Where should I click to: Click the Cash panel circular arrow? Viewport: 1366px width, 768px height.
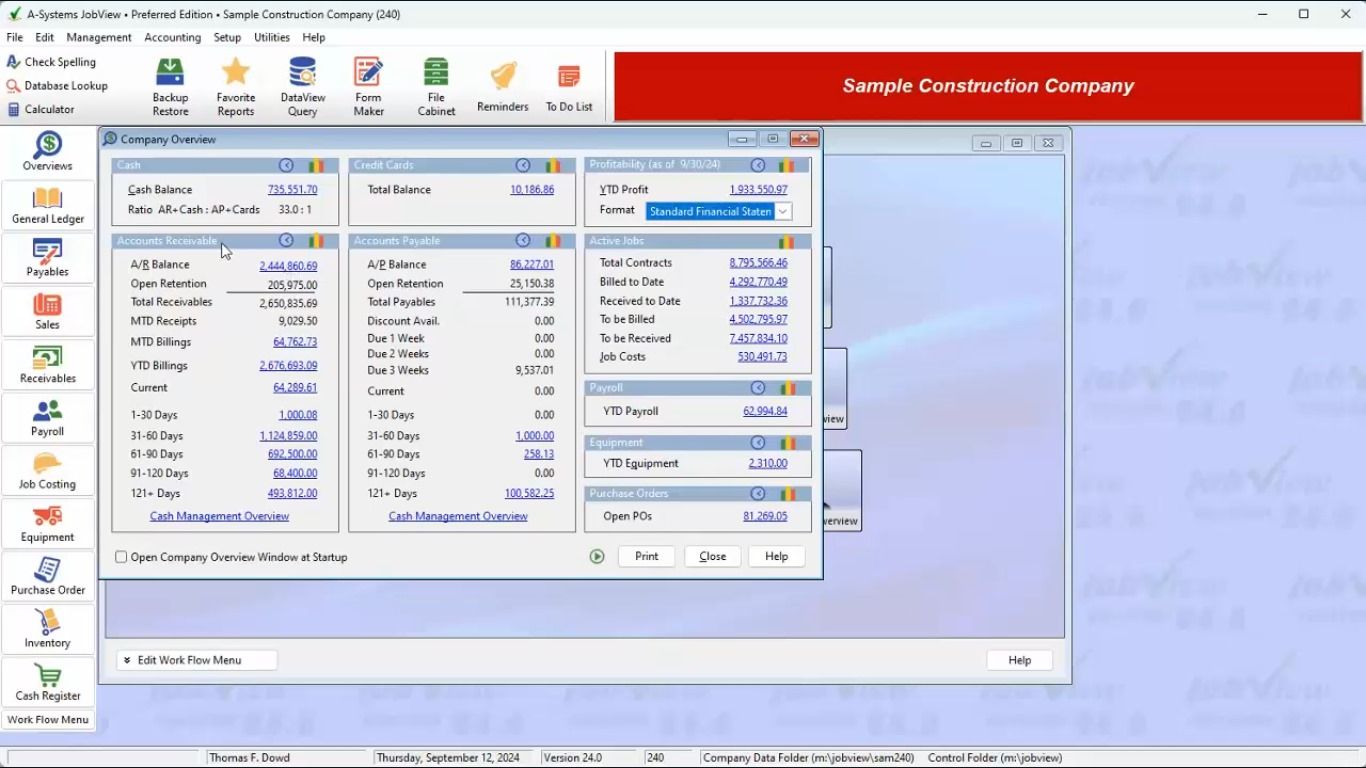(286, 165)
